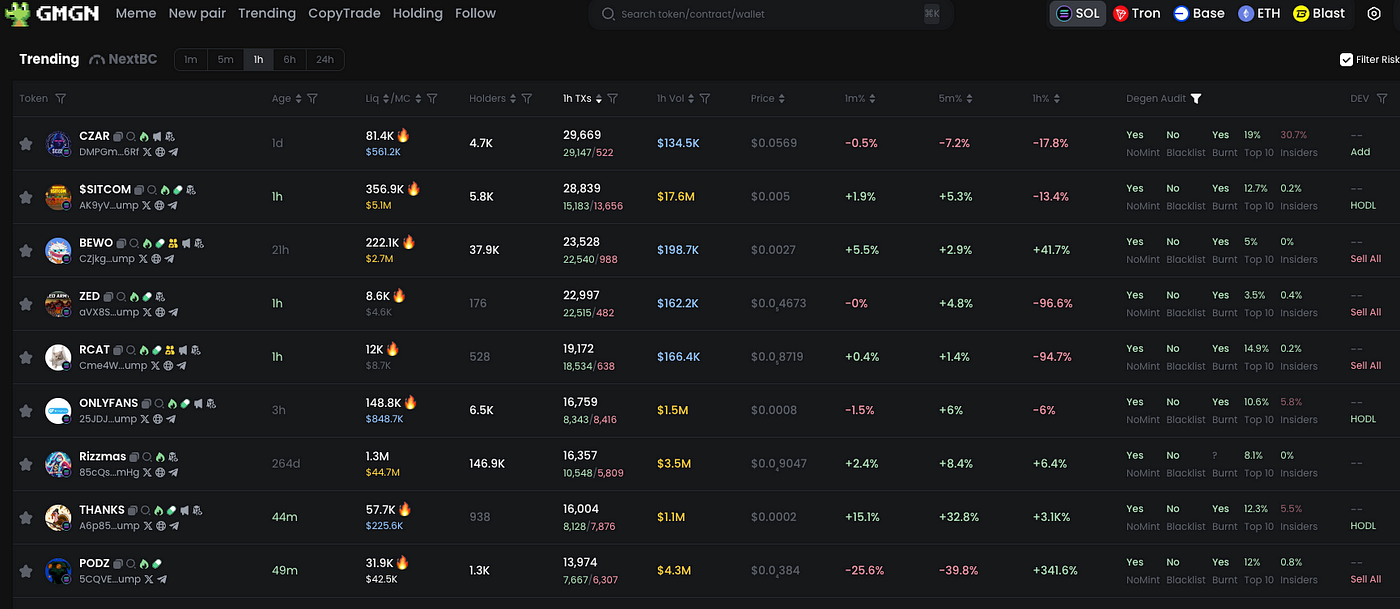1400x609 pixels.
Task: Open the CopyTrade page
Action: click(344, 13)
